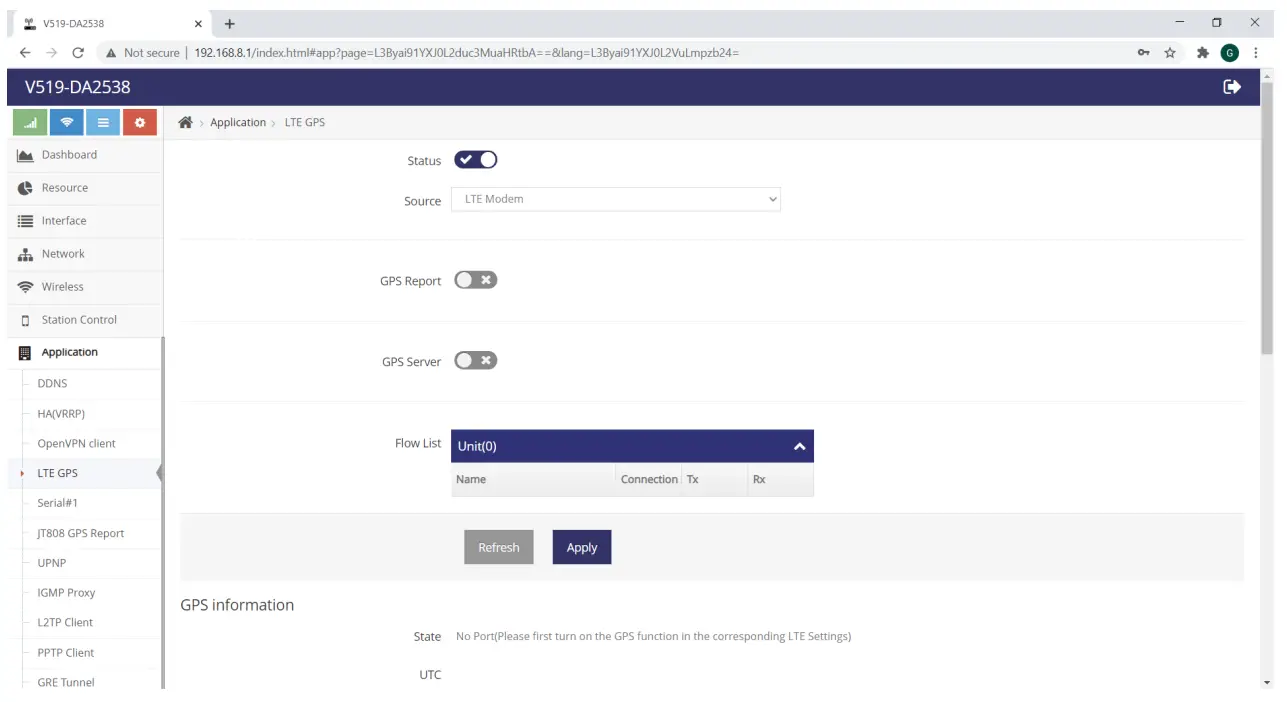
Task: Click the browser forward arrow
Action: coord(52,53)
